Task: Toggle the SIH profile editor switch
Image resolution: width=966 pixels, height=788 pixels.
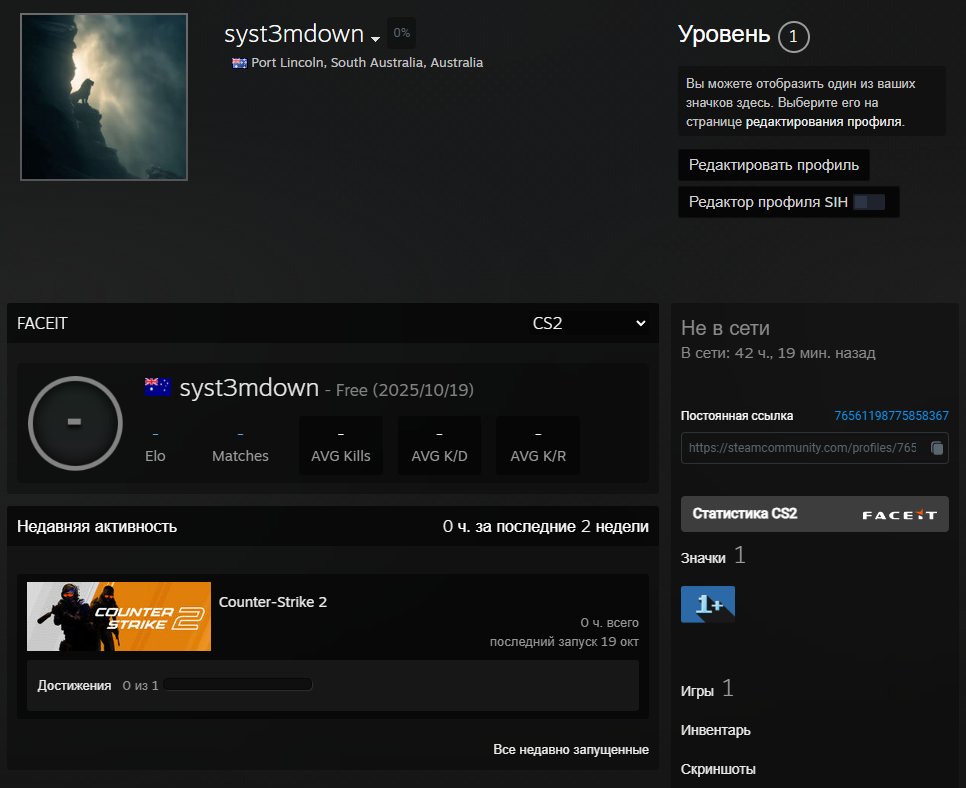Action: coord(869,202)
